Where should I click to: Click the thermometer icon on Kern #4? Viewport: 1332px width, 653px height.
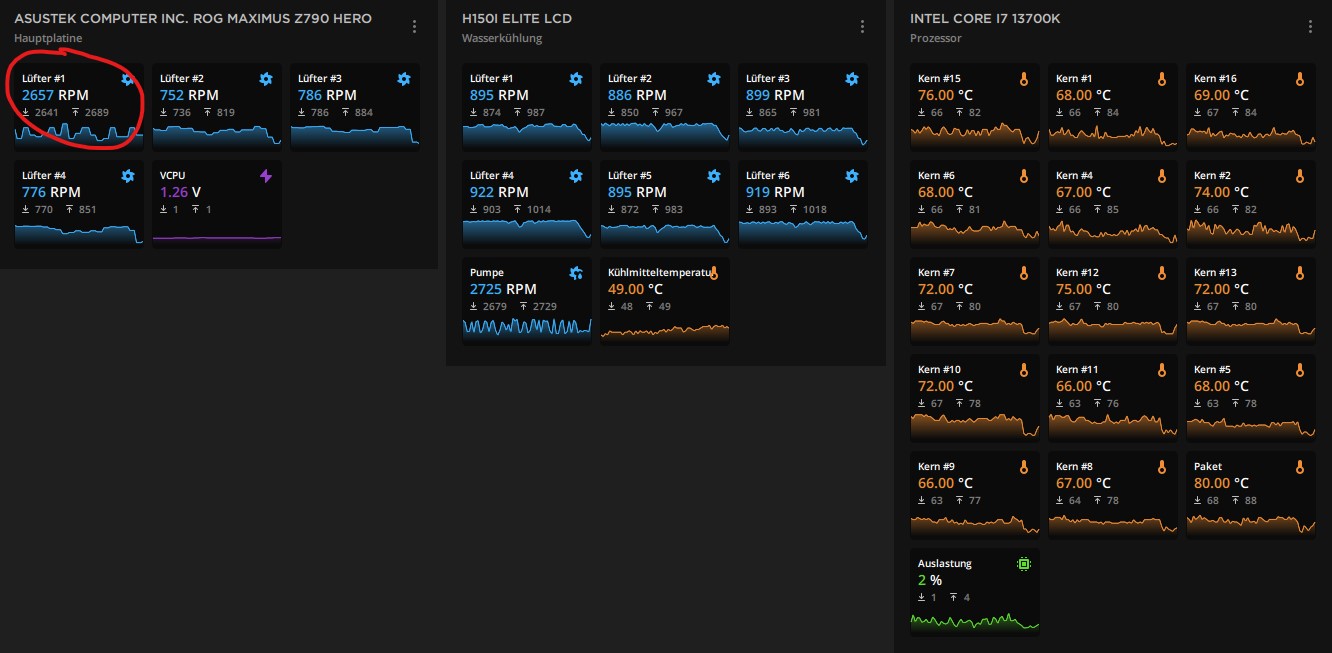tap(1162, 176)
